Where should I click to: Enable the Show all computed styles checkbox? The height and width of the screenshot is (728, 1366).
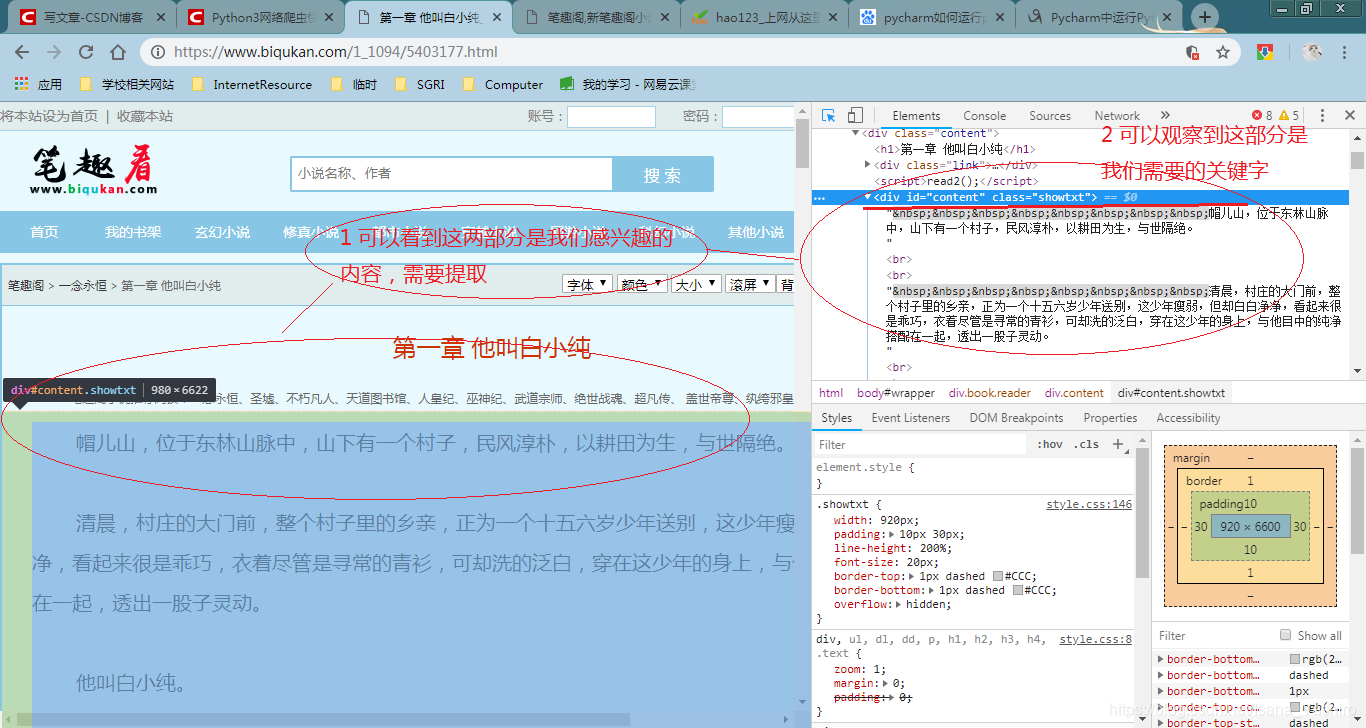pyautogui.click(x=1286, y=635)
